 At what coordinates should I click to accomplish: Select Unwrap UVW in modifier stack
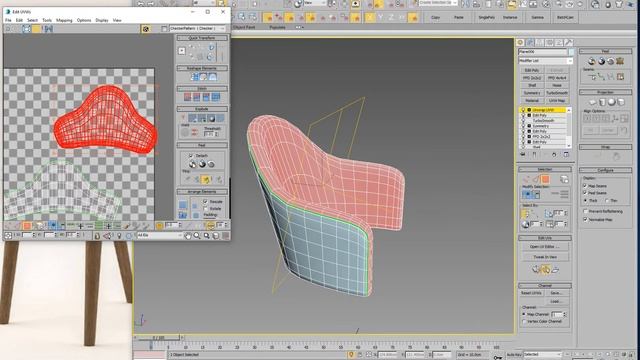click(544, 110)
